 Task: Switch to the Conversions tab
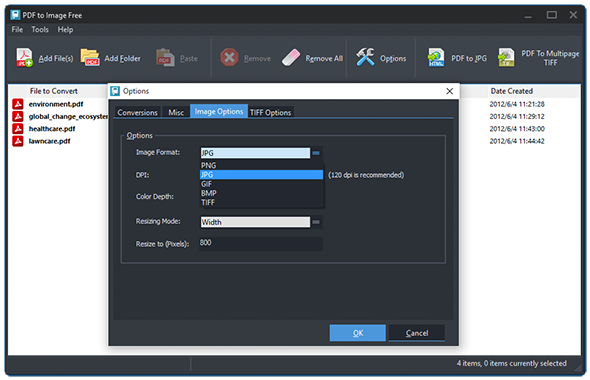(x=137, y=112)
